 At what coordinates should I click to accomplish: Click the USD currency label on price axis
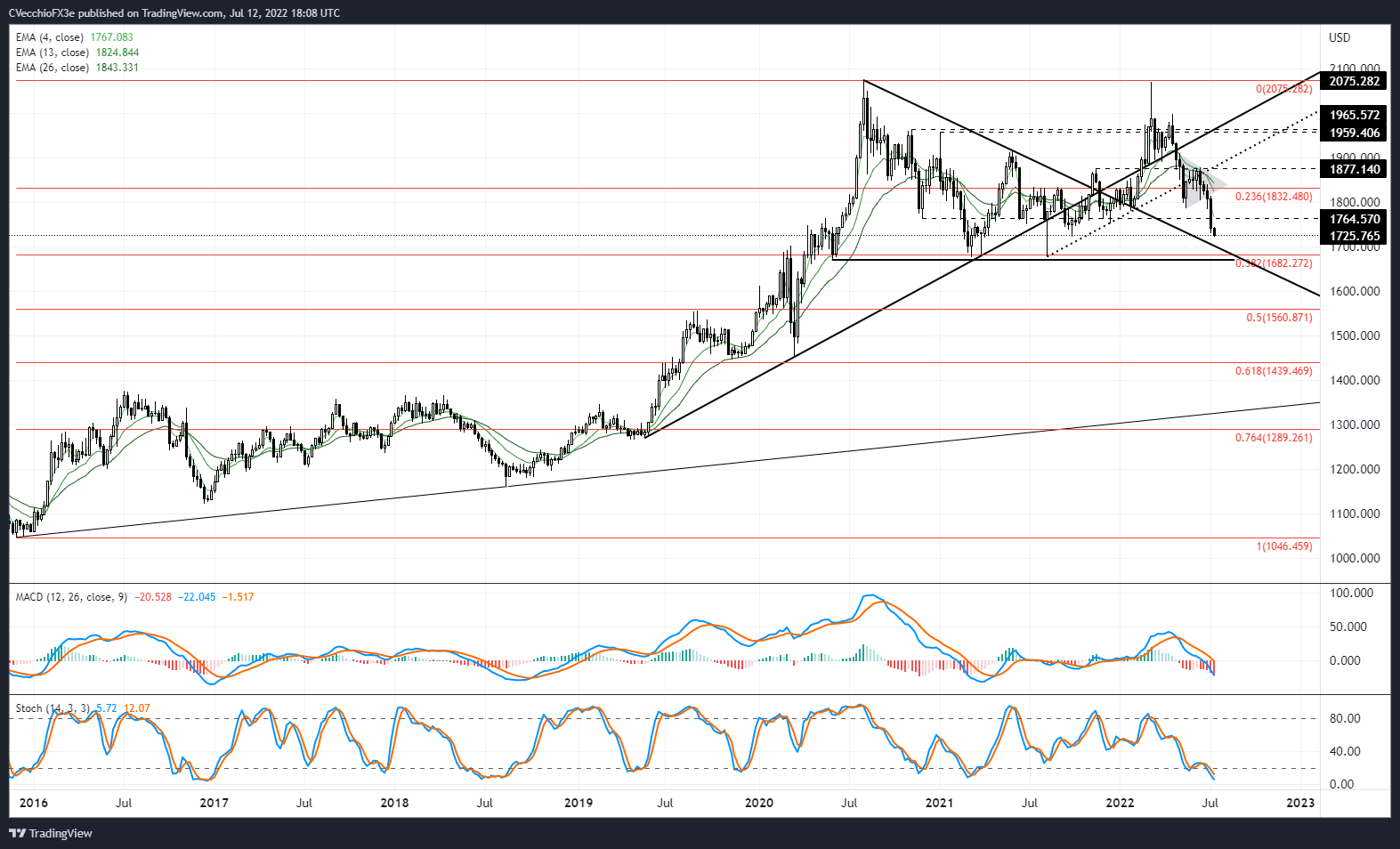[x=1339, y=37]
